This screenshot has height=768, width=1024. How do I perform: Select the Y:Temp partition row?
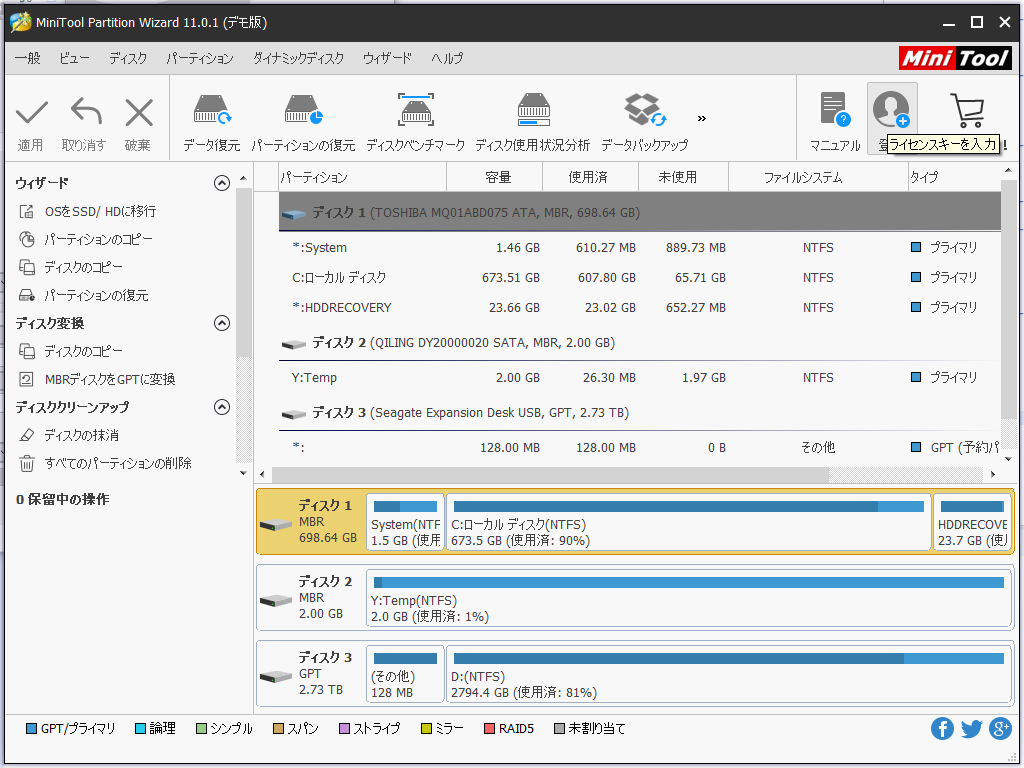(639, 377)
